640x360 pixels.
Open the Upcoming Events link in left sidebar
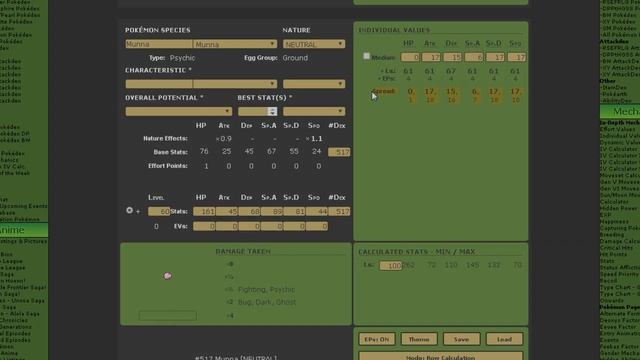click(x=24, y=206)
